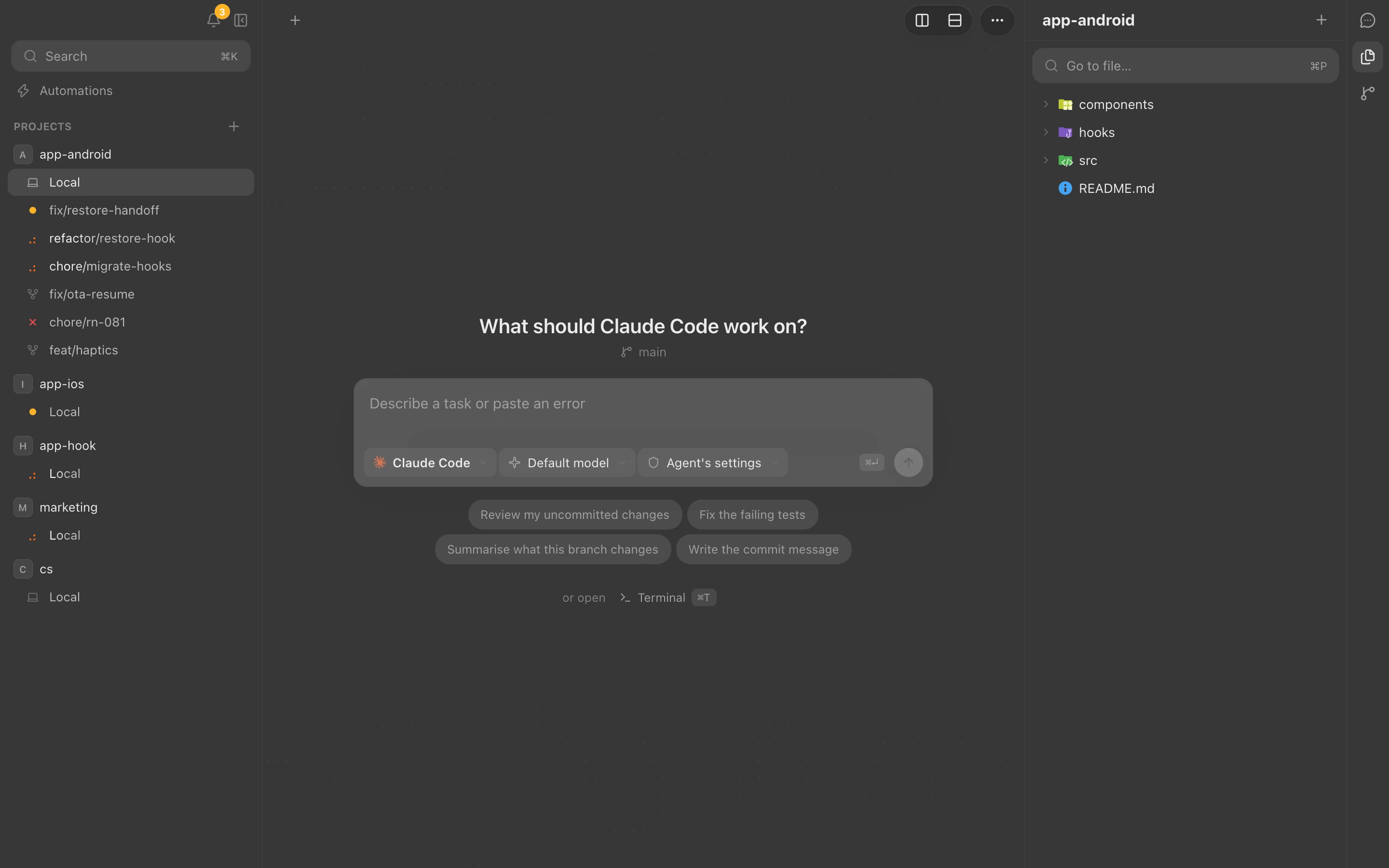Image resolution: width=1389 pixels, height=868 pixels.
Task: Expand the src folder
Action: pos(1046,160)
